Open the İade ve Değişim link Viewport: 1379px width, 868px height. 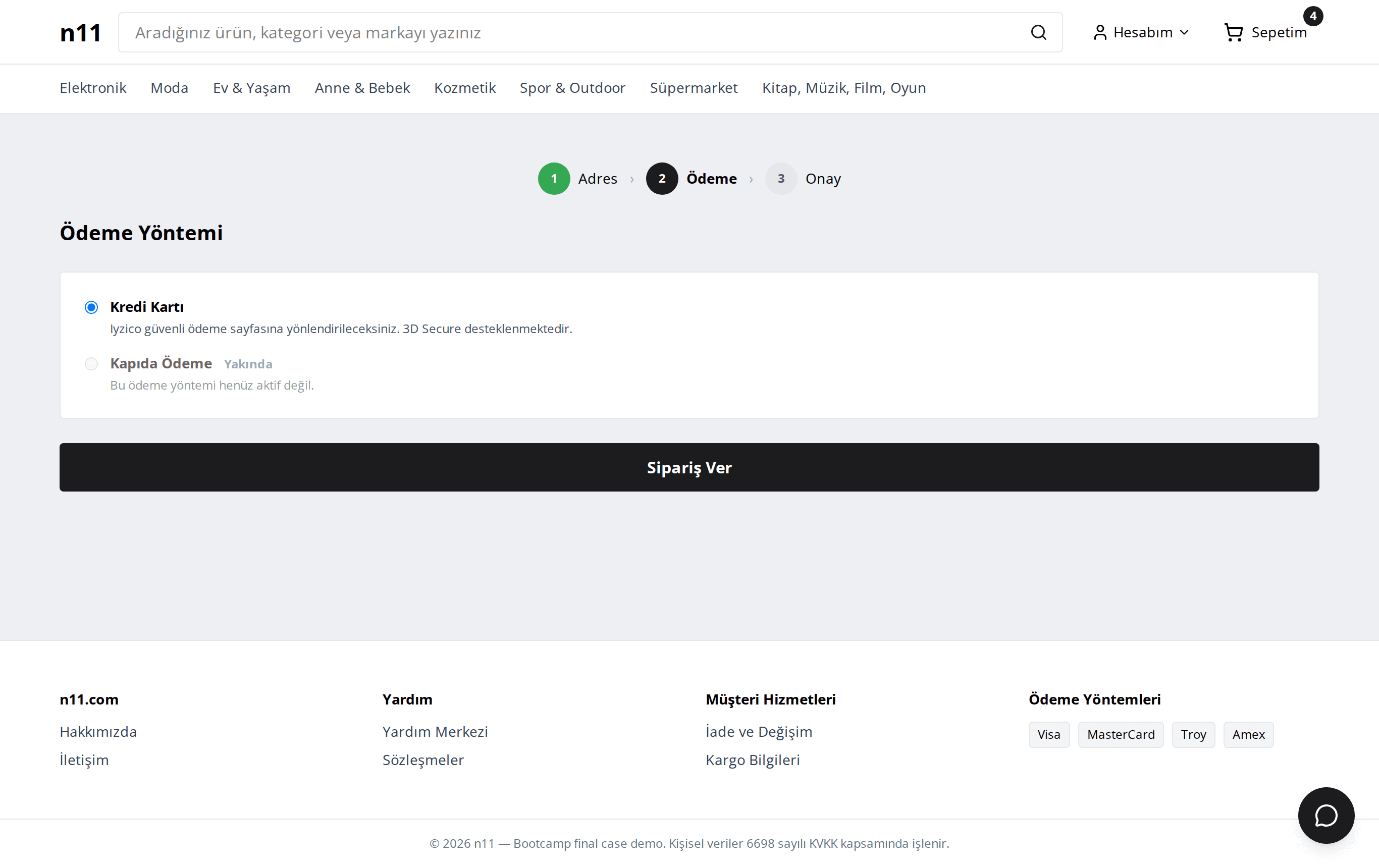pyautogui.click(x=758, y=731)
